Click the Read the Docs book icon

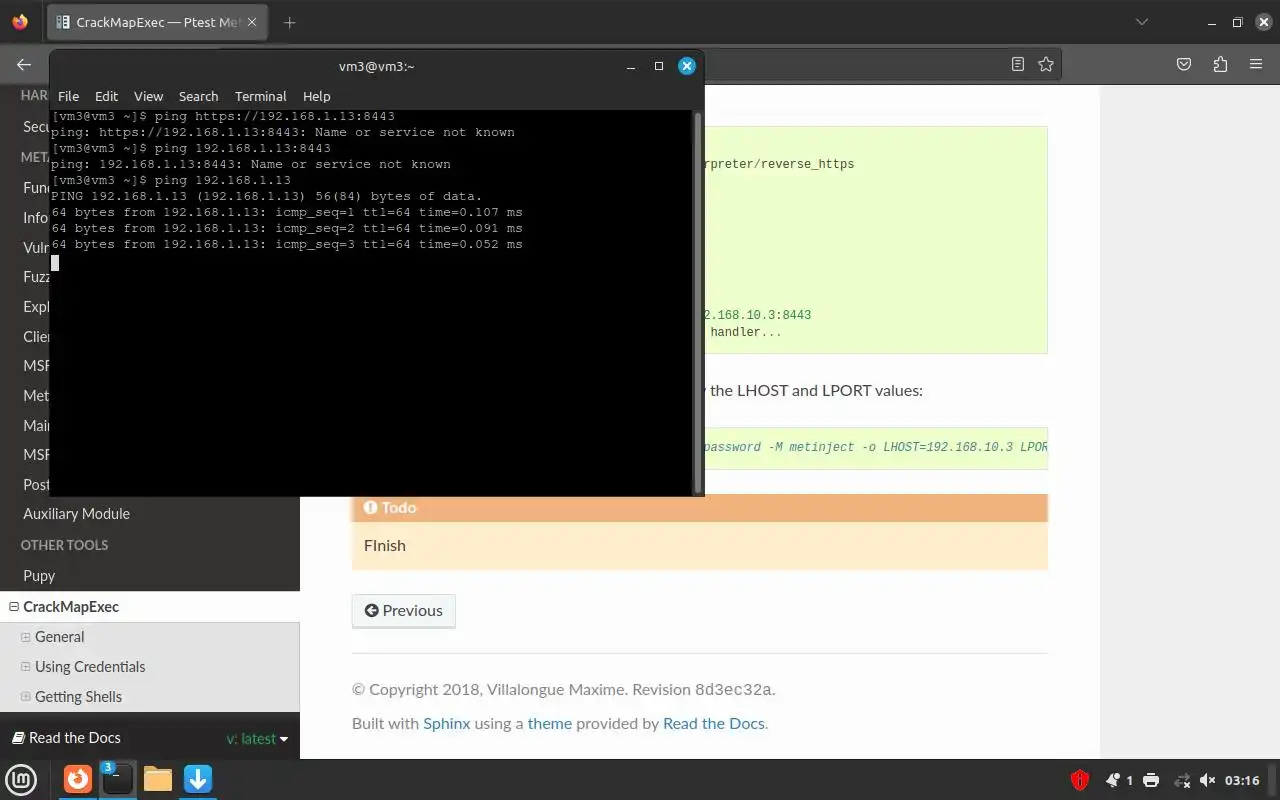pyautogui.click(x=17, y=738)
